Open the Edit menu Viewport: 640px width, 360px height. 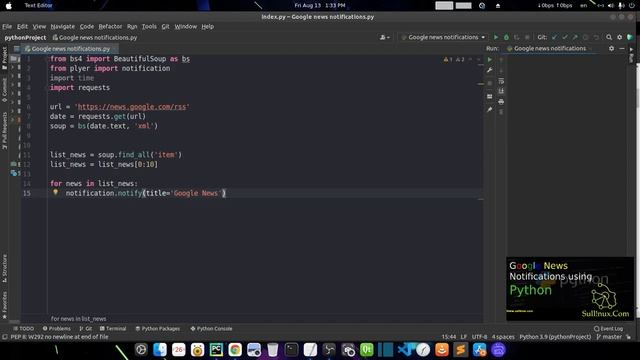pyautogui.click(x=22, y=27)
